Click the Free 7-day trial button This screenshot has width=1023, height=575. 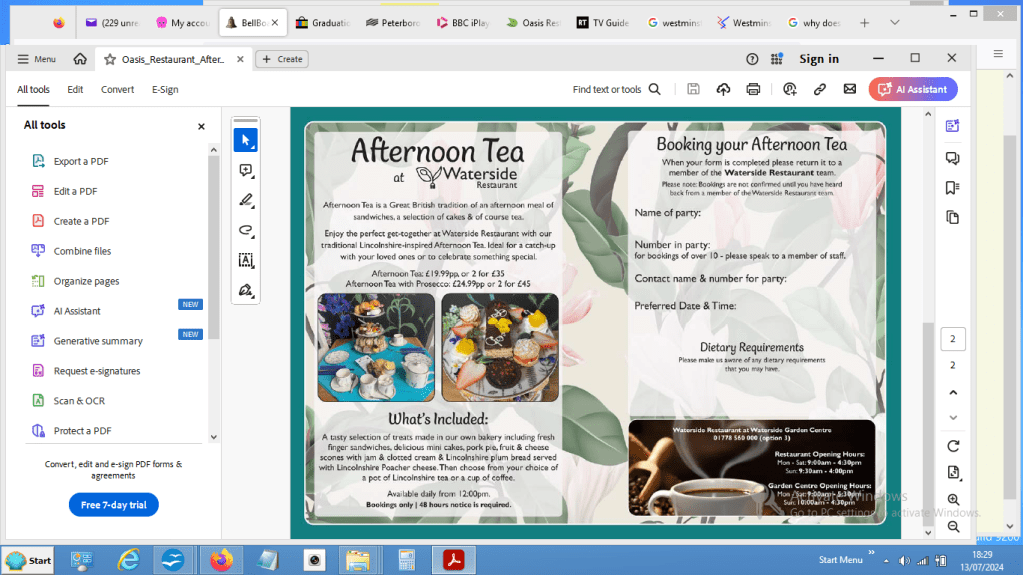point(113,505)
